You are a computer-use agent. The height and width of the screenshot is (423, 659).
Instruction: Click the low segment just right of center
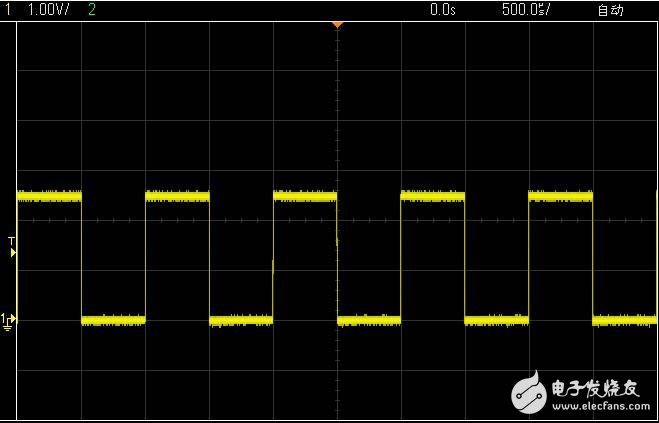pyautogui.click(x=369, y=320)
